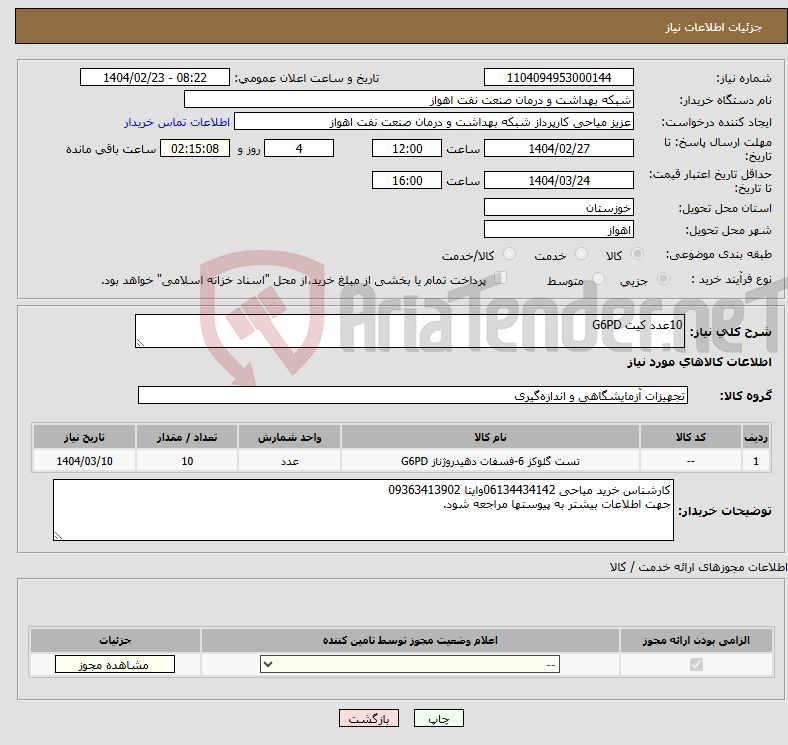The height and width of the screenshot is (745, 788).
Task: Click the الزامی بودن ارائه مجوز header
Action: (696, 640)
